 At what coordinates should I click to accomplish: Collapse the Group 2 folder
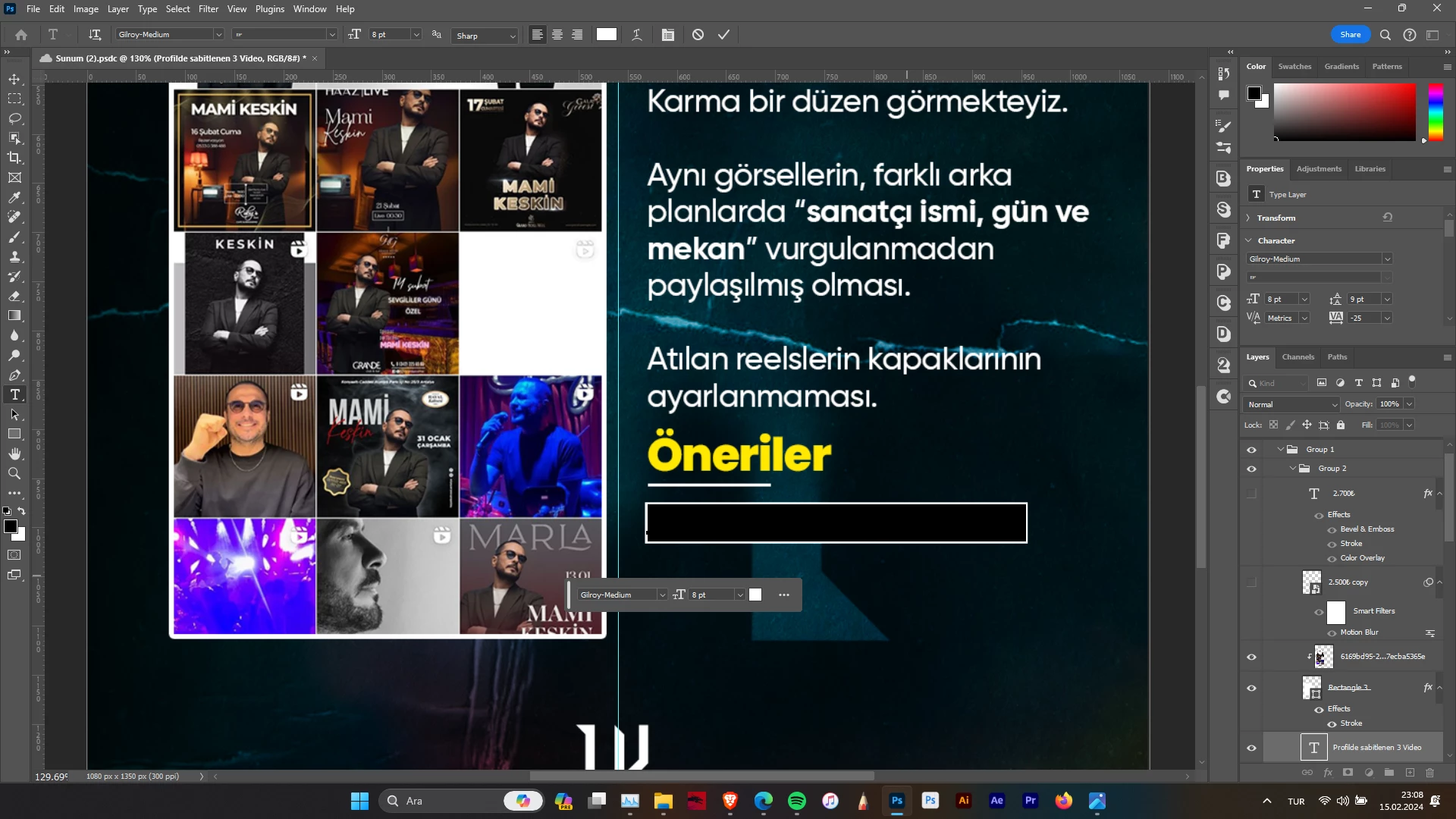[x=1292, y=469]
